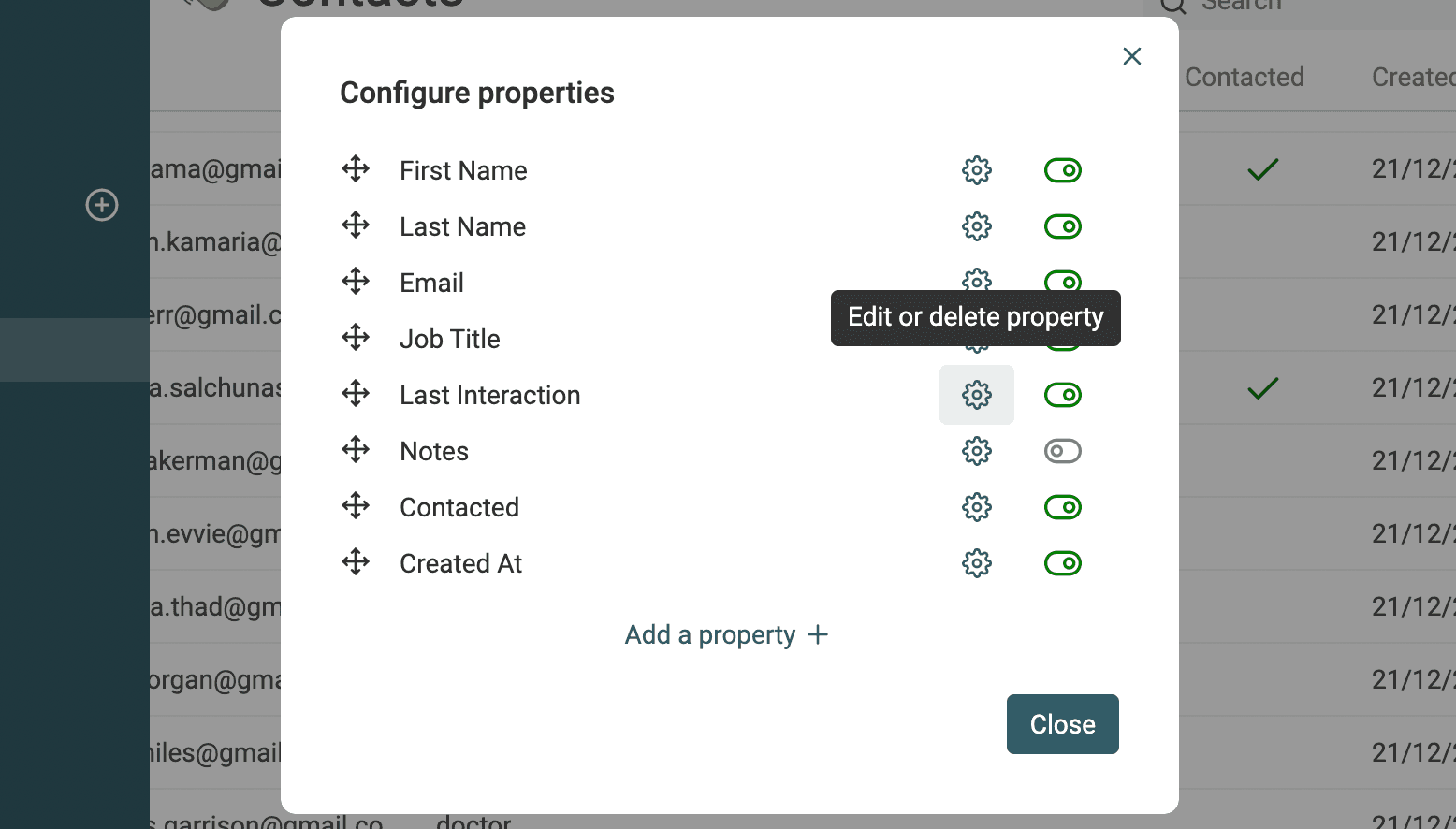Grab the First Name drag handle

pyautogui.click(x=356, y=169)
